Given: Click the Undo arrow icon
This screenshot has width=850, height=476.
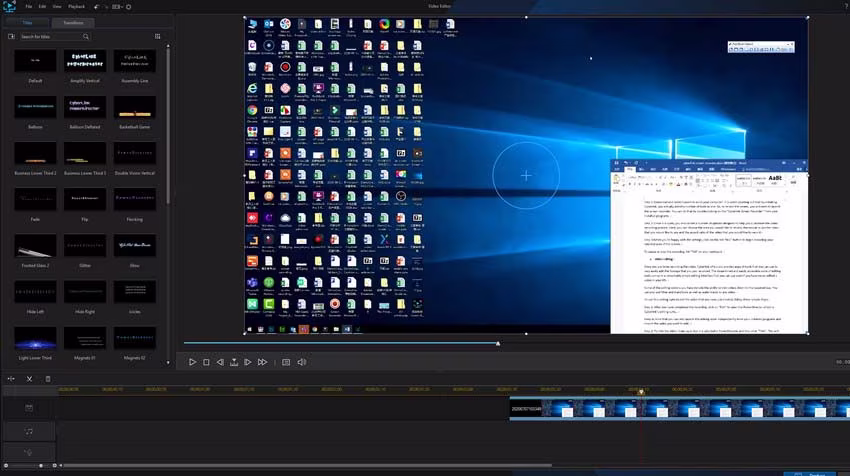Looking at the screenshot, I should pyautogui.click(x=96, y=7).
